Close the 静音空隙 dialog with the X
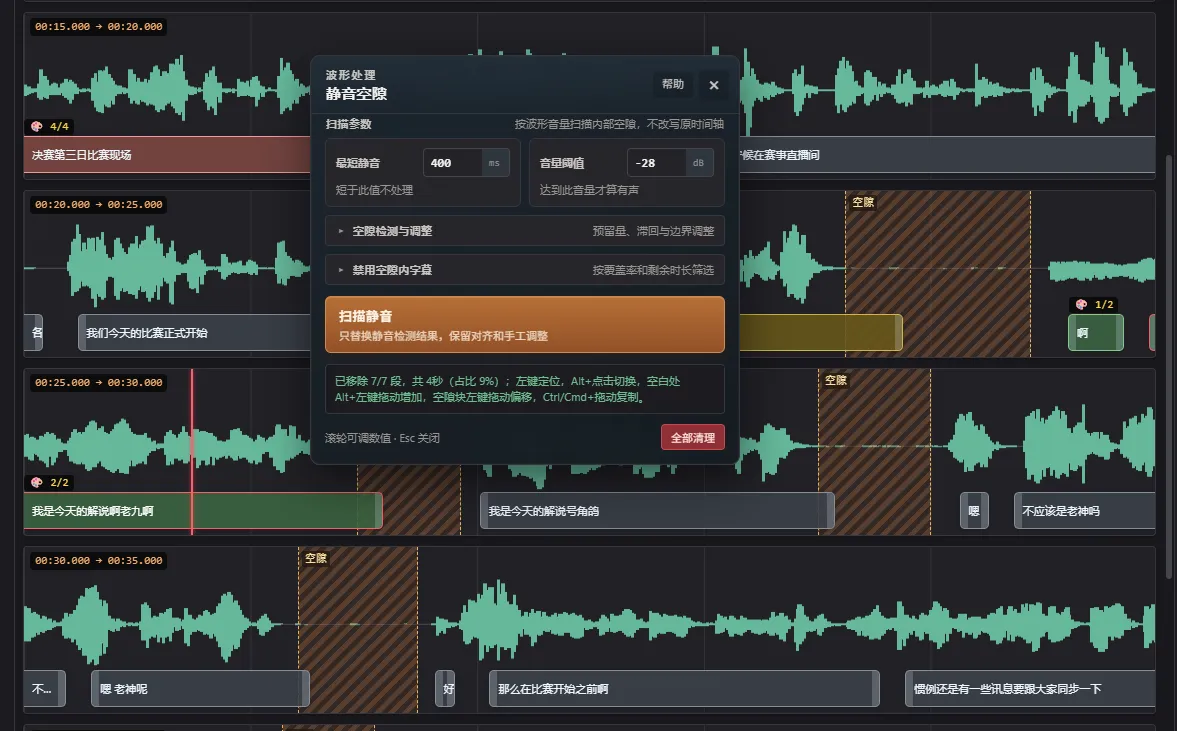The height and width of the screenshot is (731, 1177). [714, 85]
